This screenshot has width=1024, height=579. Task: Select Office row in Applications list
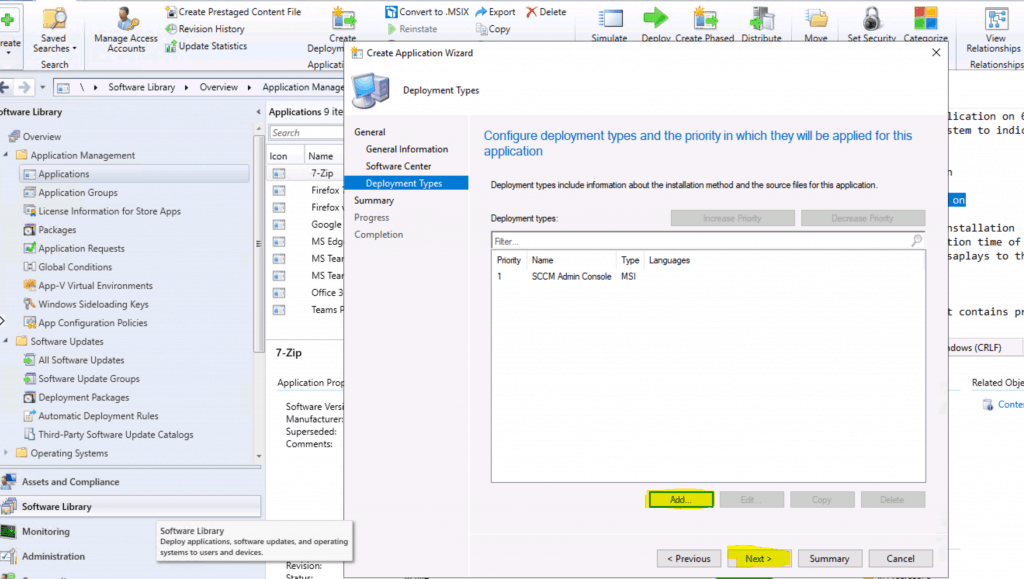click(306, 292)
